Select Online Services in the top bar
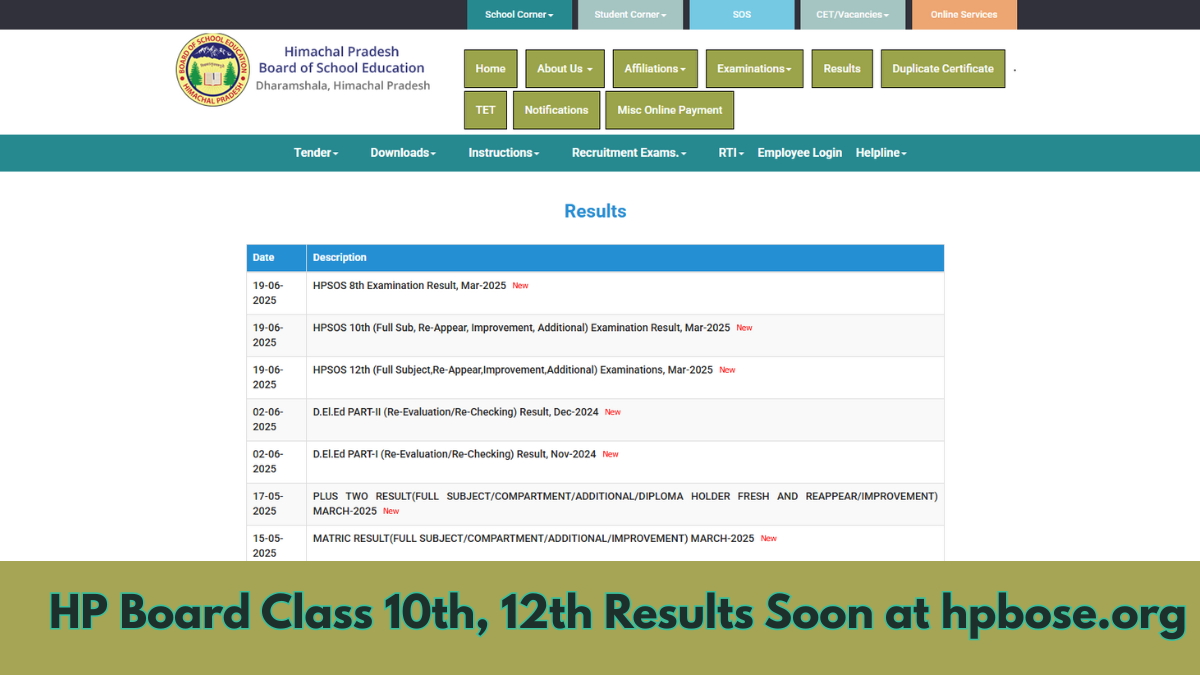Viewport: 1200px width, 675px height. click(964, 15)
